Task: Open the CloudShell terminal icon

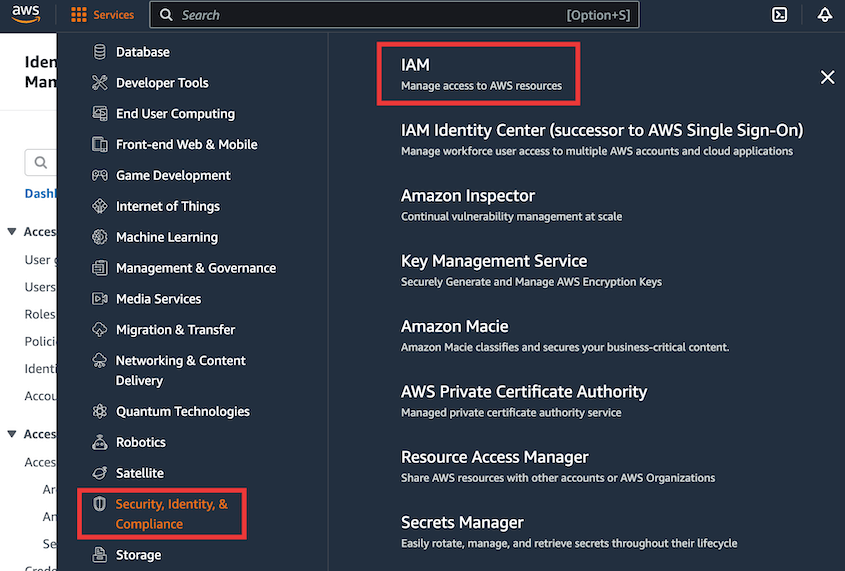Action: (x=779, y=15)
